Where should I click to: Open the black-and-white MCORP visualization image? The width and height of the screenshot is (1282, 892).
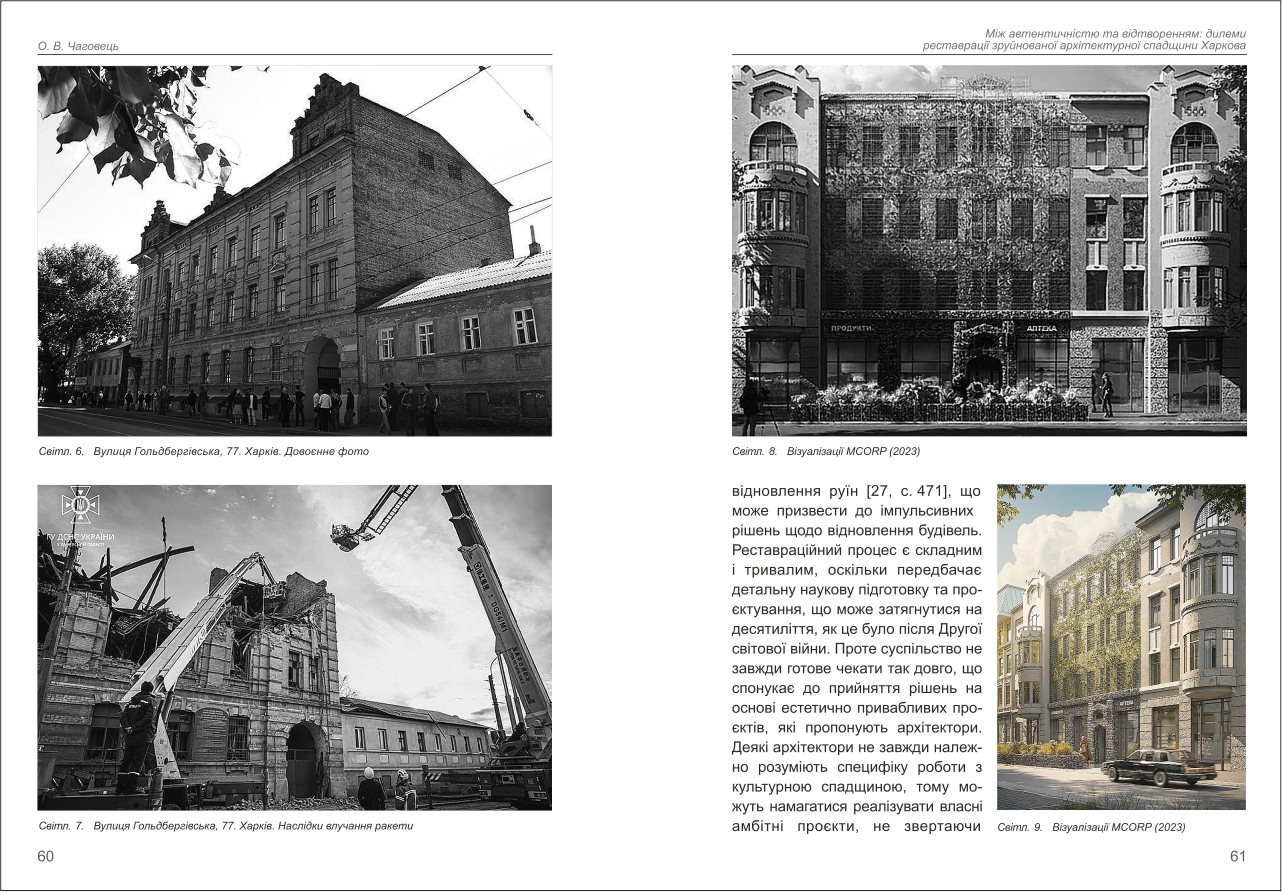click(x=988, y=250)
